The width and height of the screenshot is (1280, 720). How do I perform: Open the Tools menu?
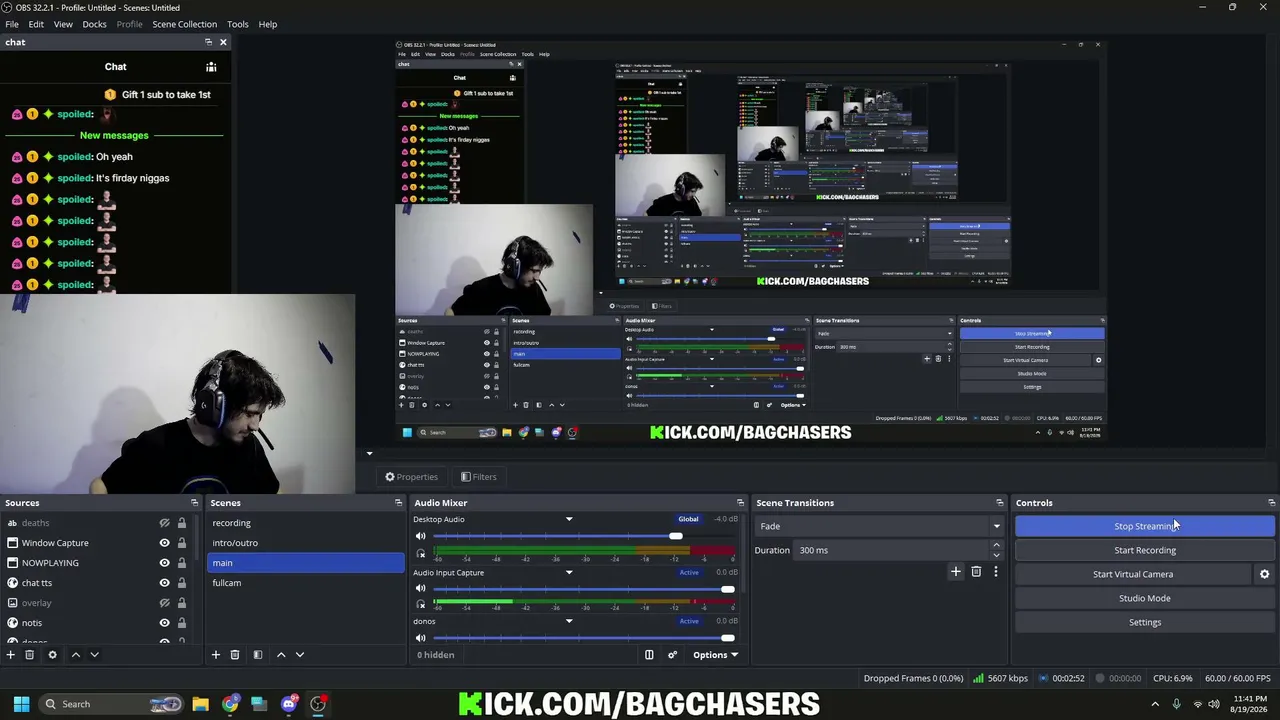238,24
